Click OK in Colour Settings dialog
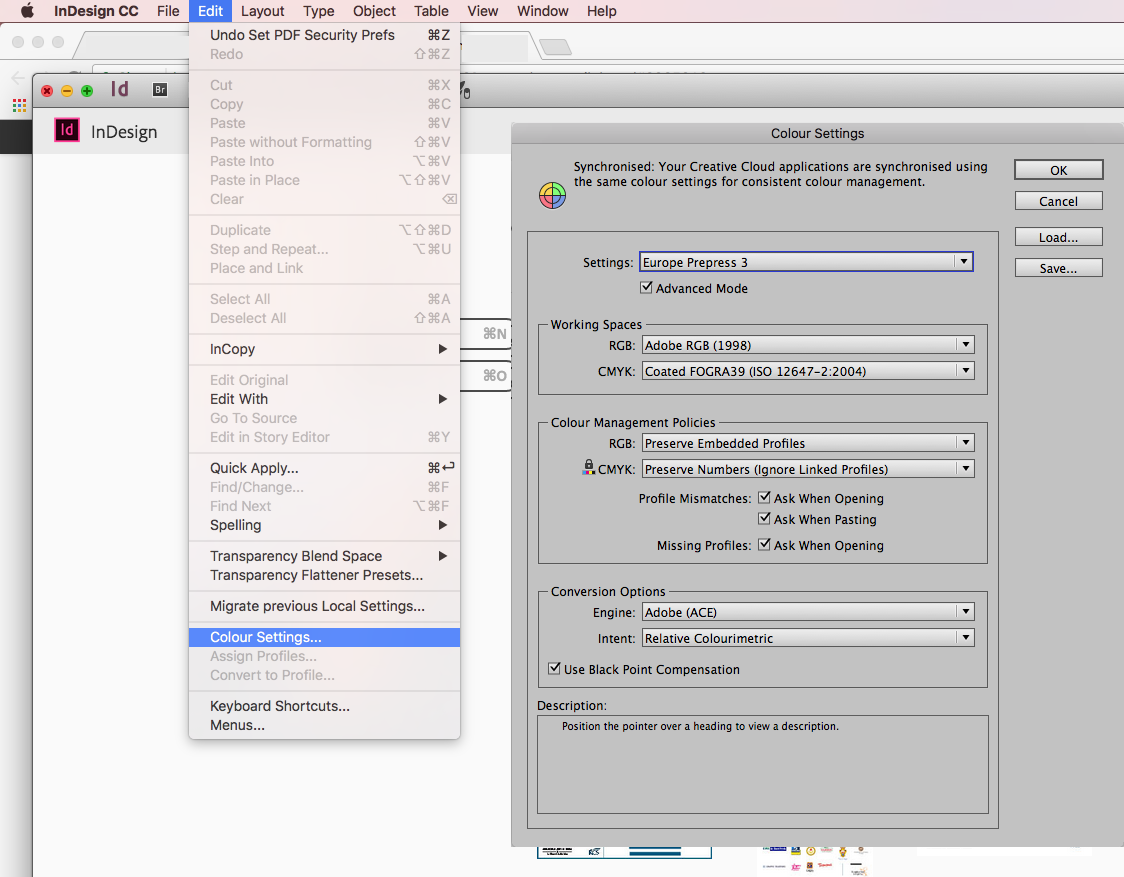Screen dimensions: 1124x877 click(1059, 170)
